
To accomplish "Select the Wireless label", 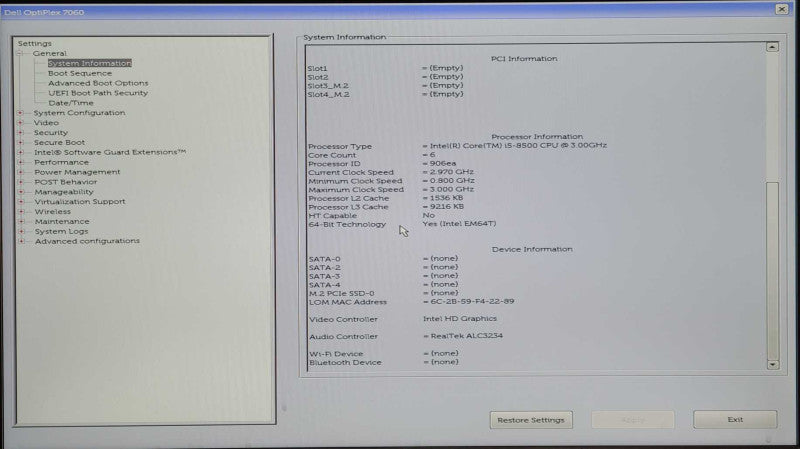I will pos(53,212).
